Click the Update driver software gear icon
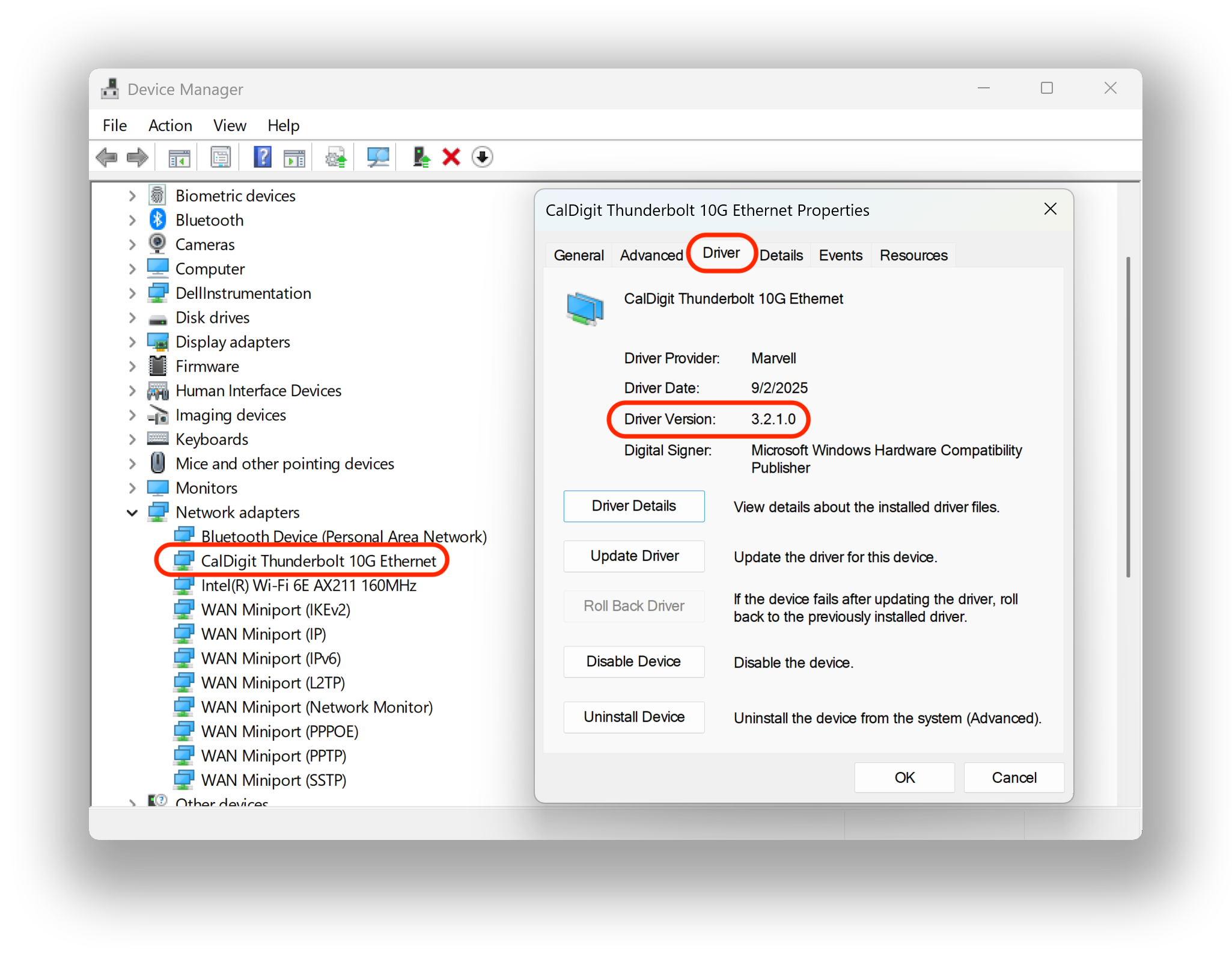This screenshot has height=962, width=1232. [x=335, y=158]
